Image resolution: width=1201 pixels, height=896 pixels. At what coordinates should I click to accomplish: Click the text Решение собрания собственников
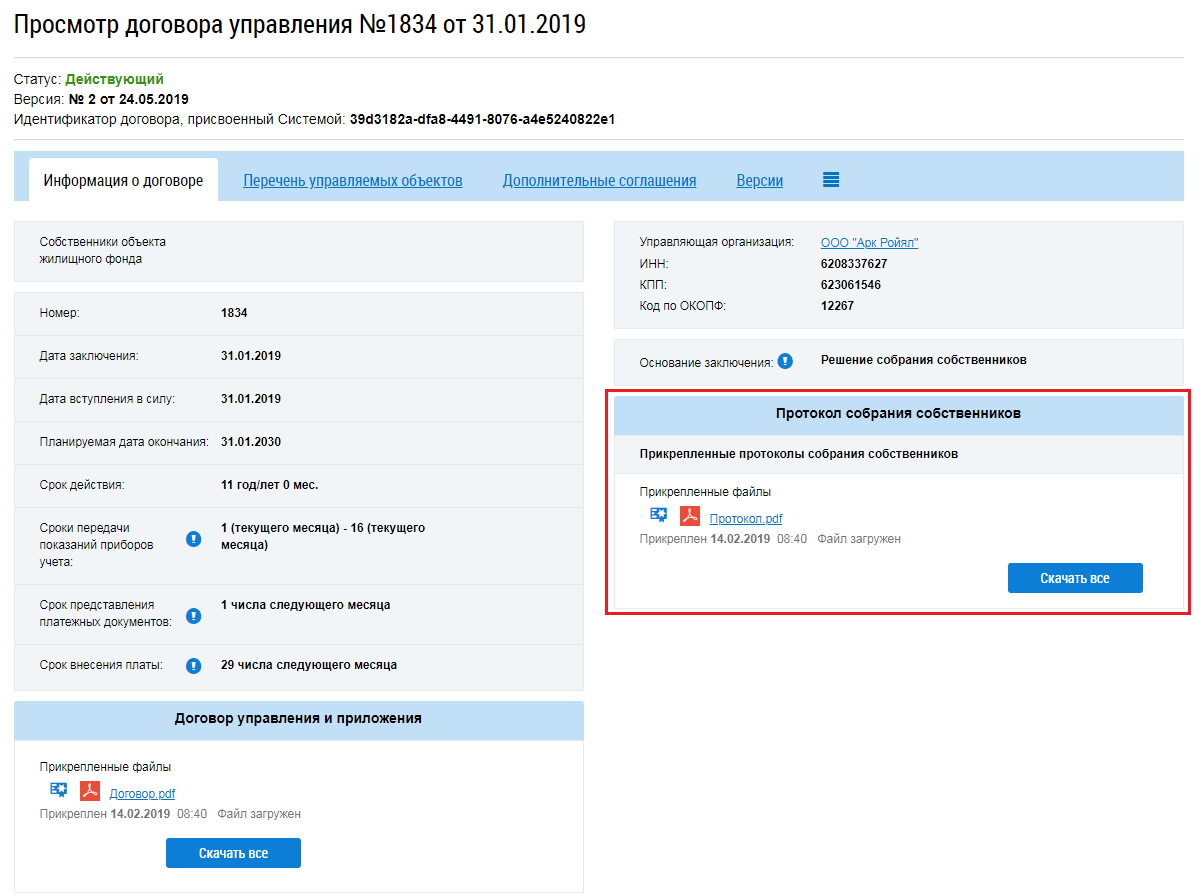tap(924, 360)
